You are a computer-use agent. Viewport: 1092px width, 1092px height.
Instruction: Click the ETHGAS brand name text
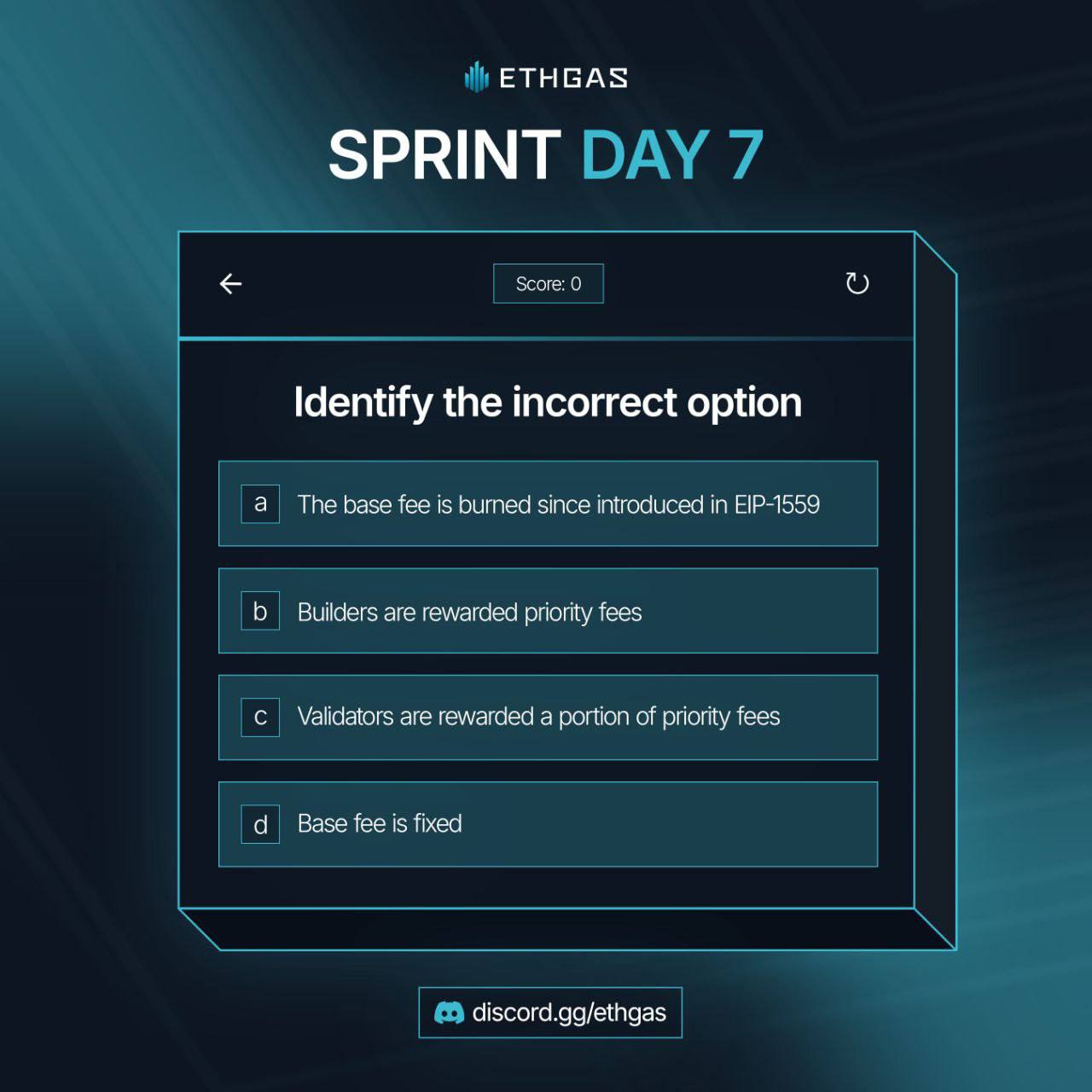click(x=563, y=78)
